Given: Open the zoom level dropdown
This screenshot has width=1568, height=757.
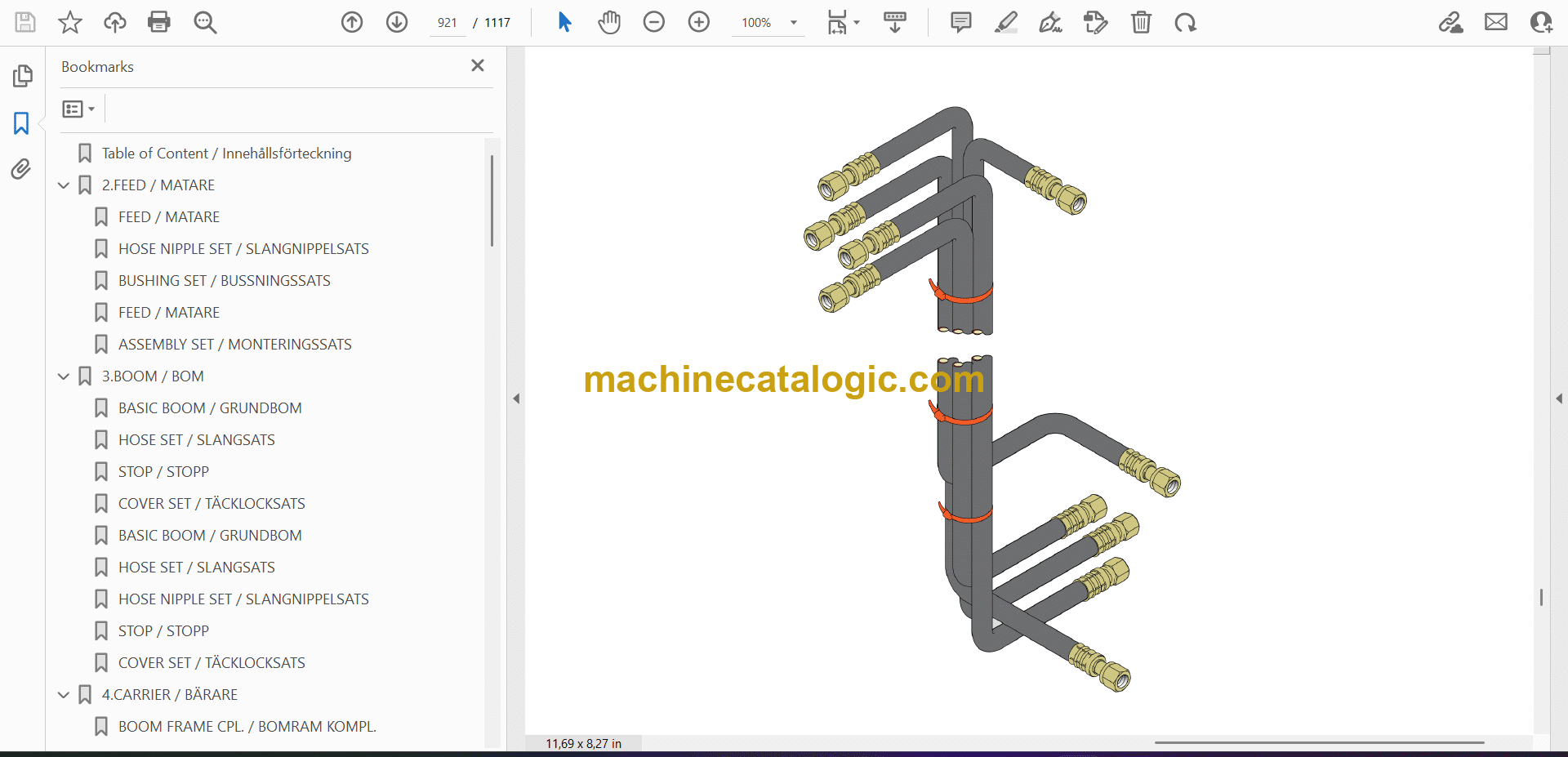Looking at the screenshot, I should pos(793,23).
